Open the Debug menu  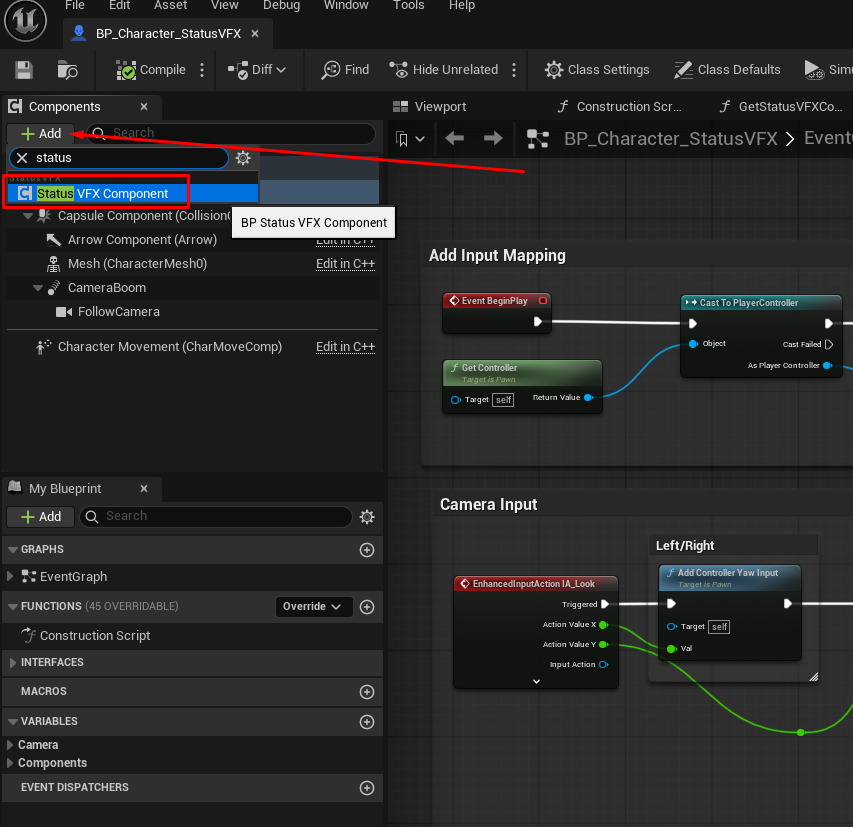coord(281,6)
